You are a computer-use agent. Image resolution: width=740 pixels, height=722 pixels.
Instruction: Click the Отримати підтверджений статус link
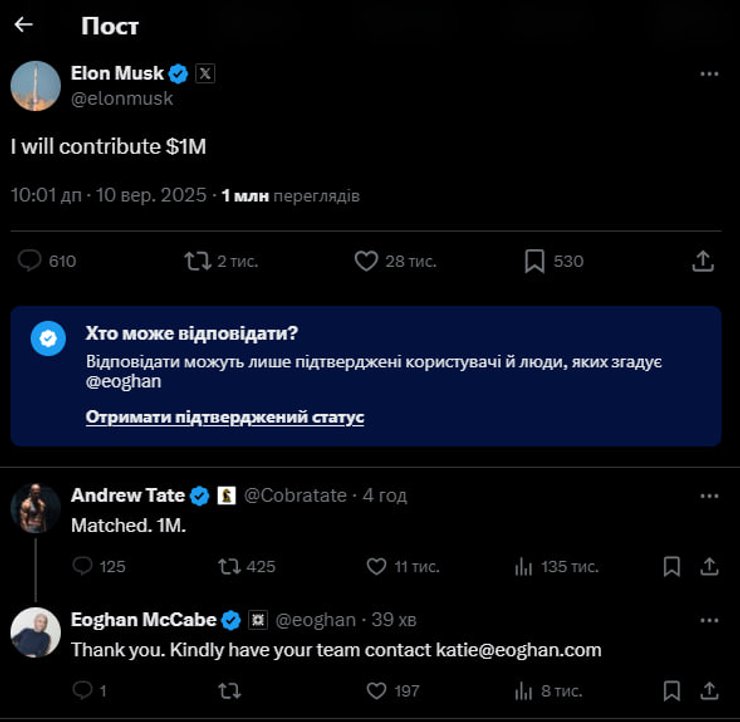225,417
